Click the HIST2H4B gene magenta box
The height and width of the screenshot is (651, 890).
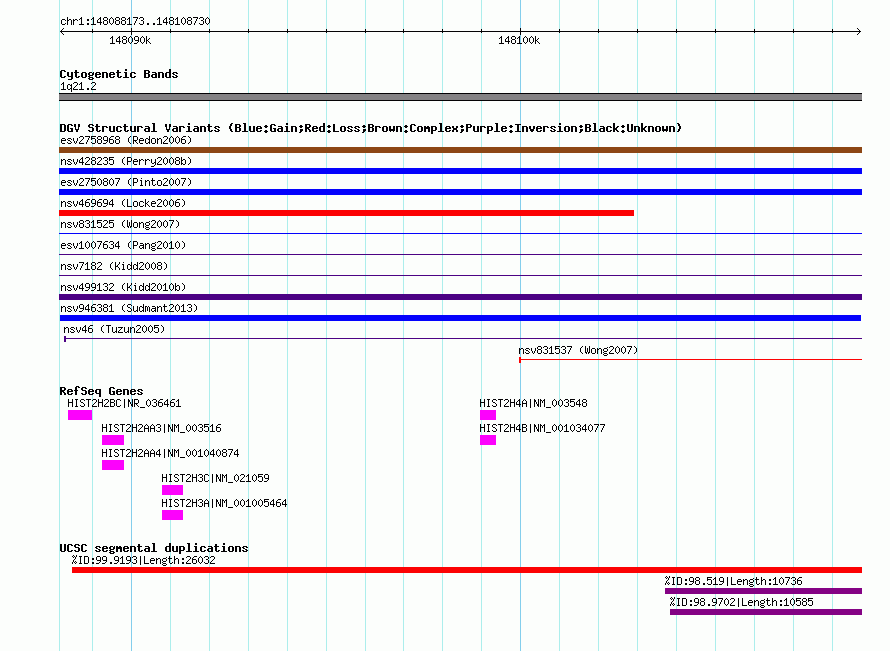(488, 440)
